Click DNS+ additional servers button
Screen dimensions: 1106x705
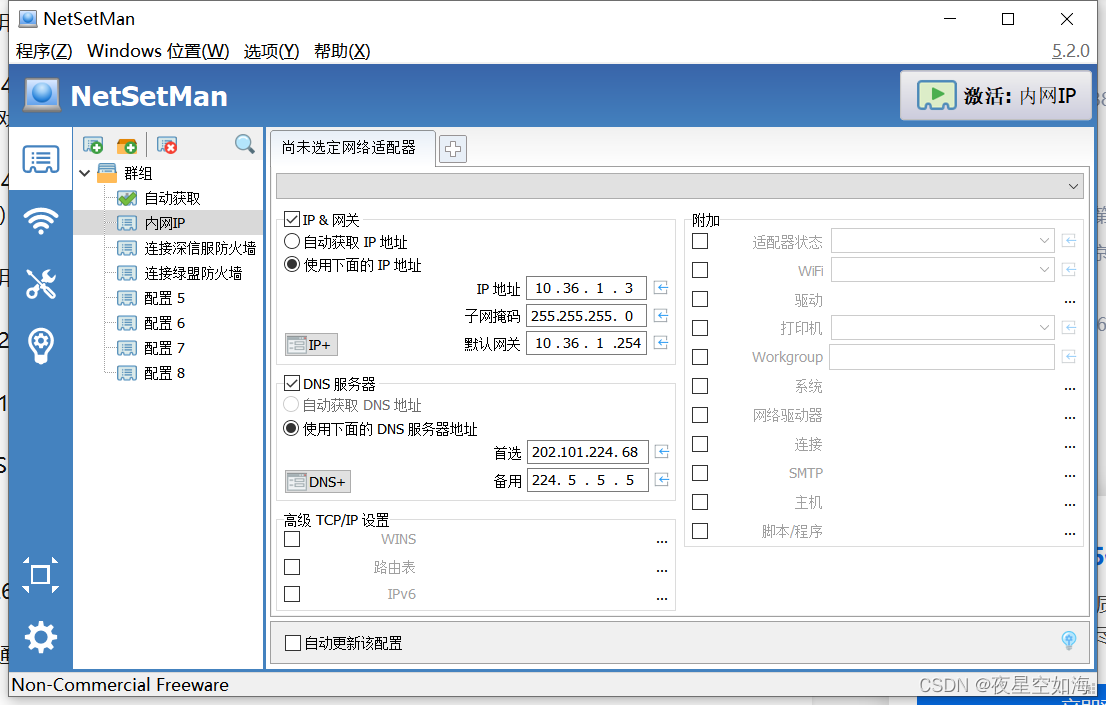(x=317, y=482)
